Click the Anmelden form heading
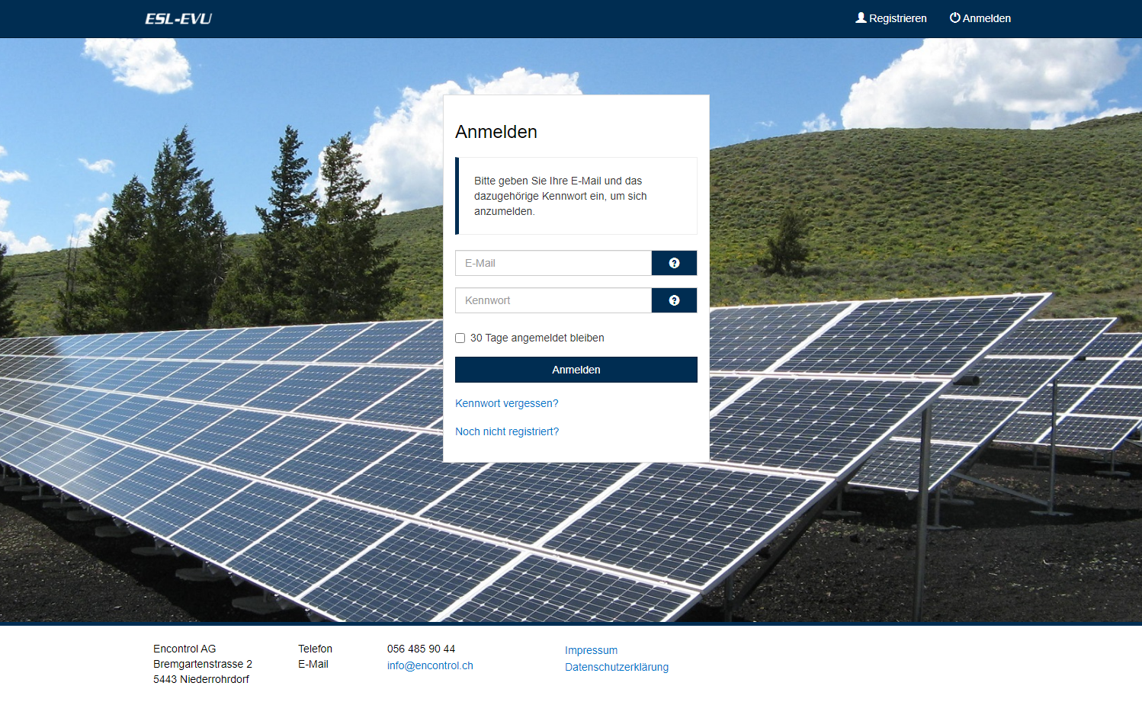This screenshot has height=718, width=1142. (x=496, y=132)
